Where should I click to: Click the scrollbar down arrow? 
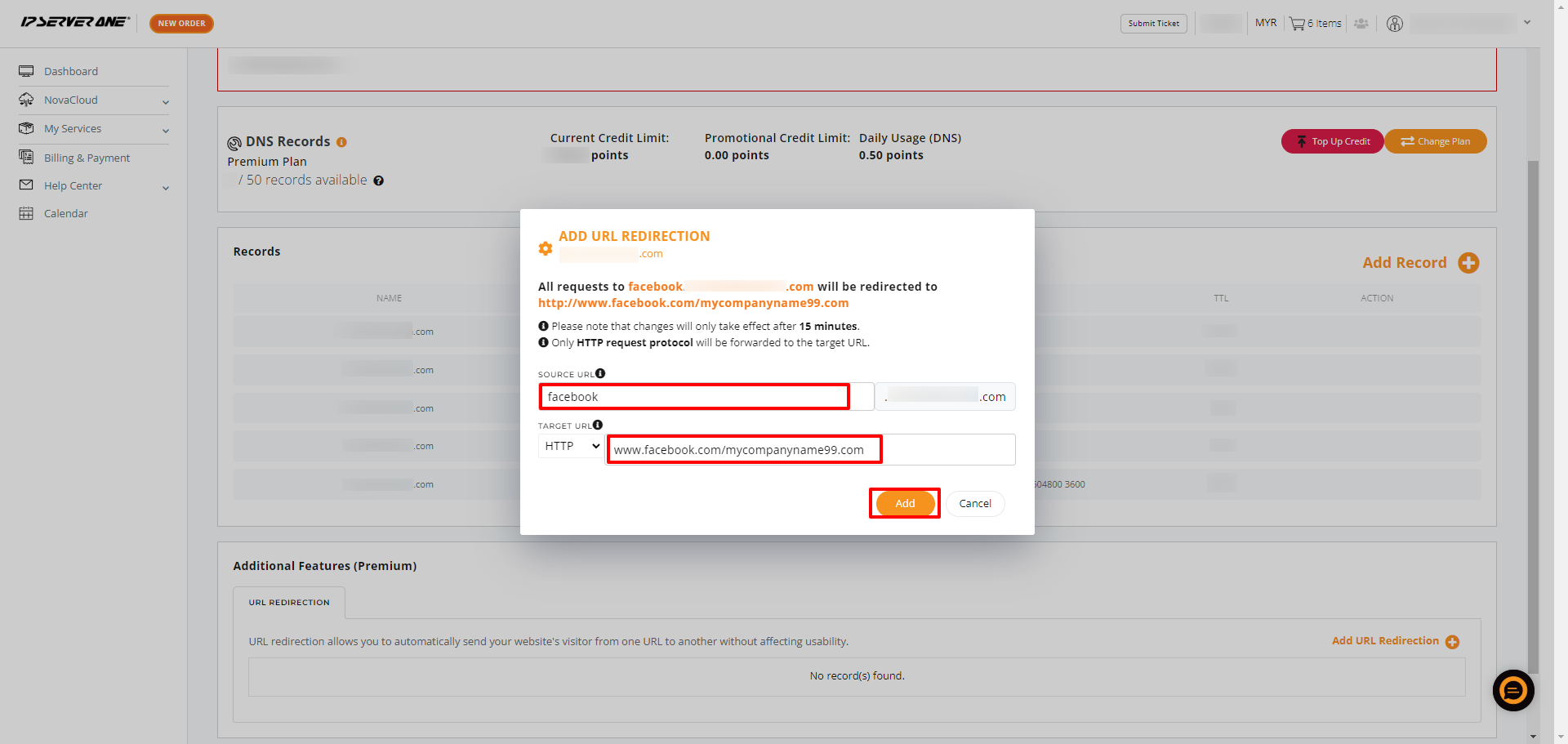(1533, 736)
